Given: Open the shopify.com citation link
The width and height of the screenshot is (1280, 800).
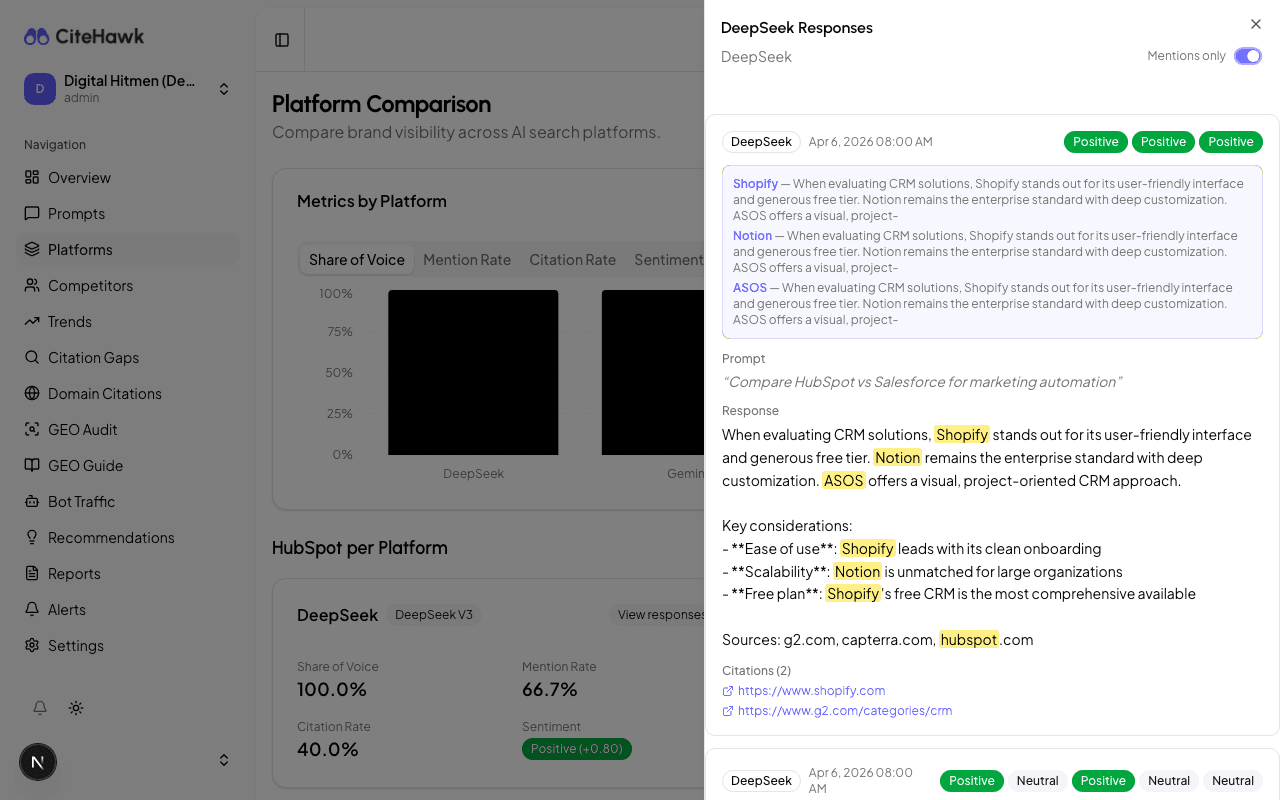Looking at the screenshot, I should (811, 690).
